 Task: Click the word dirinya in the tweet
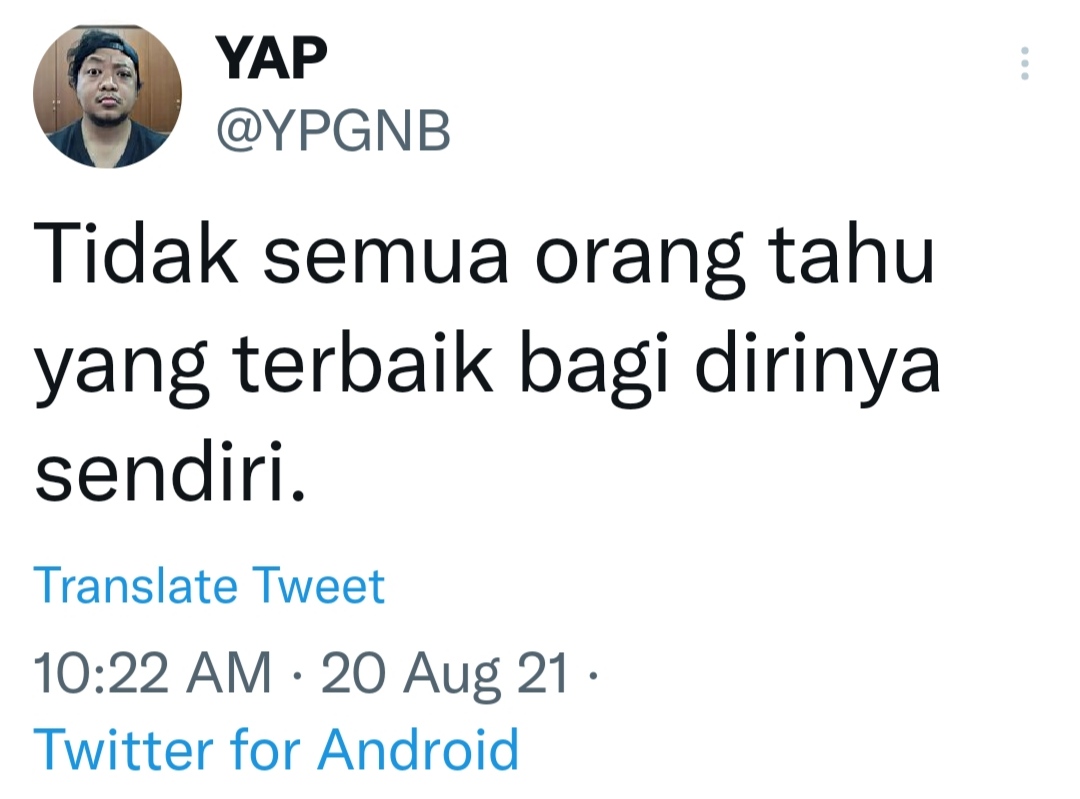pos(818,366)
